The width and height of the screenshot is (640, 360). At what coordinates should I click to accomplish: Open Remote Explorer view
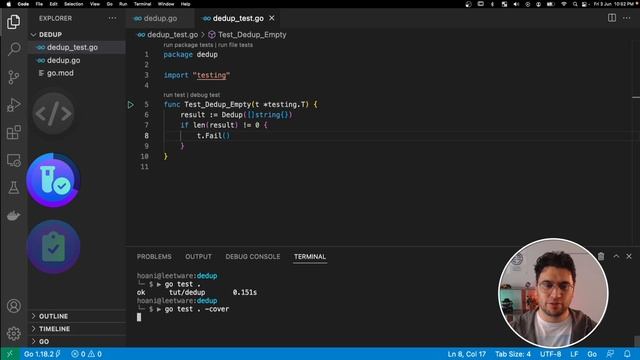(13, 160)
